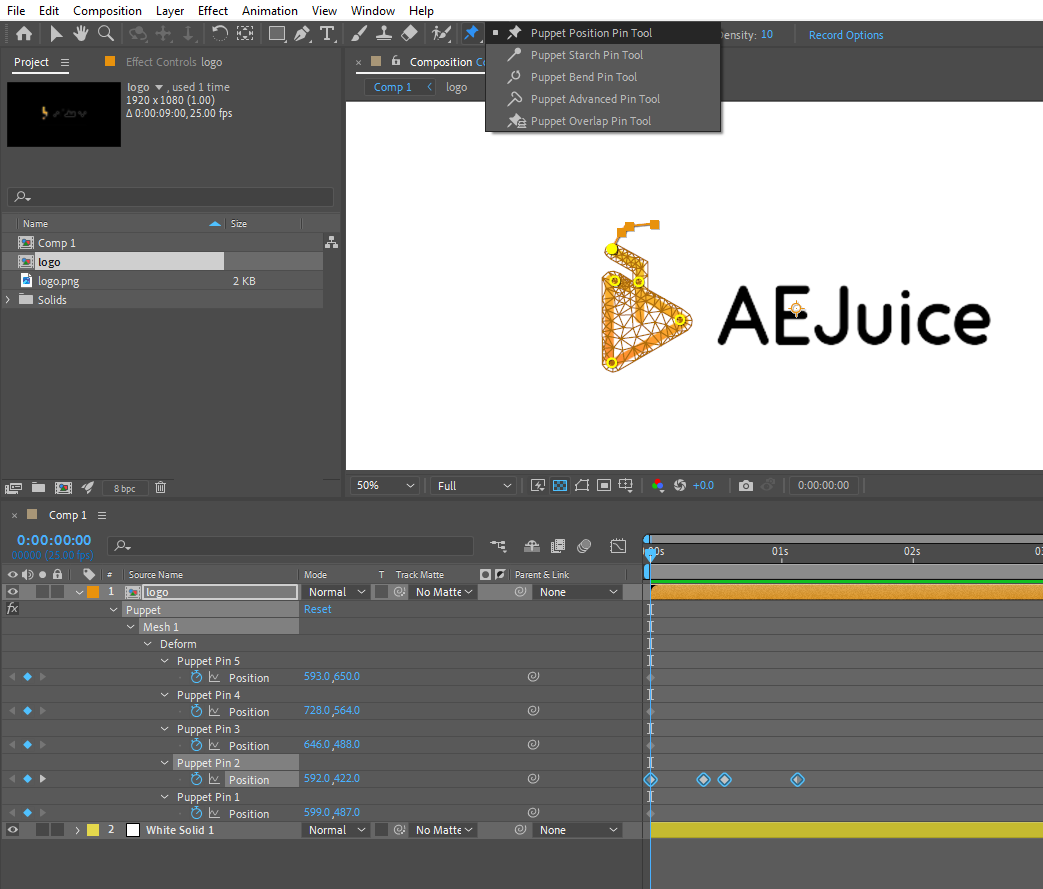Select the Hand tool
This screenshot has width=1043, height=889.
tap(80, 33)
